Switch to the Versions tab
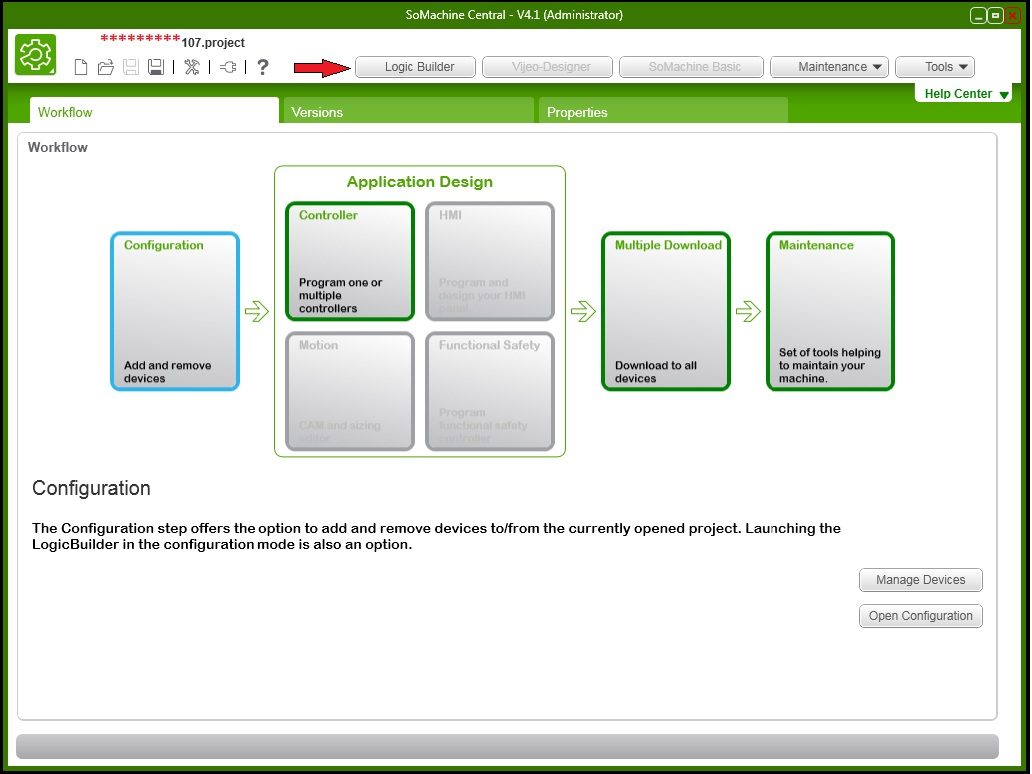The height and width of the screenshot is (774, 1032). (408, 112)
